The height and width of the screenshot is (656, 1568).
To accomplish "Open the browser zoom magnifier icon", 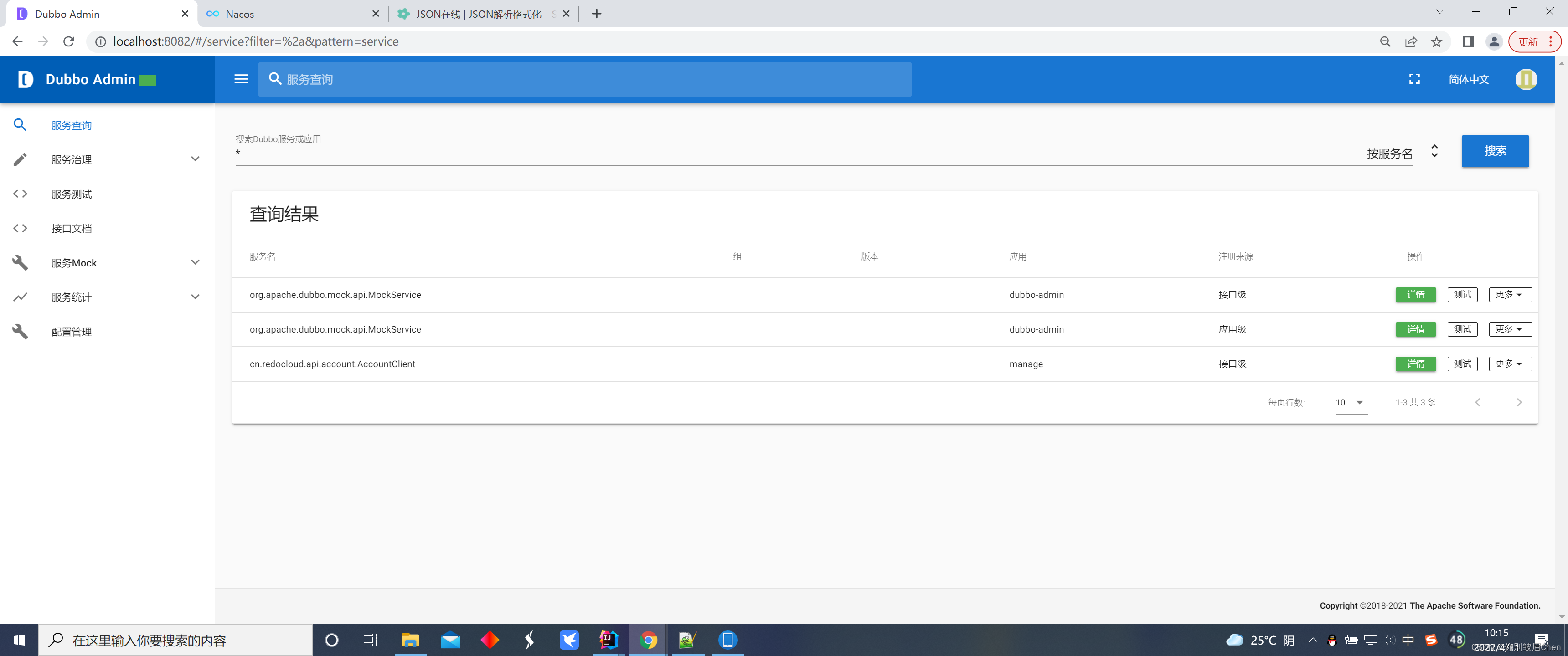I will (x=1385, y=41).
